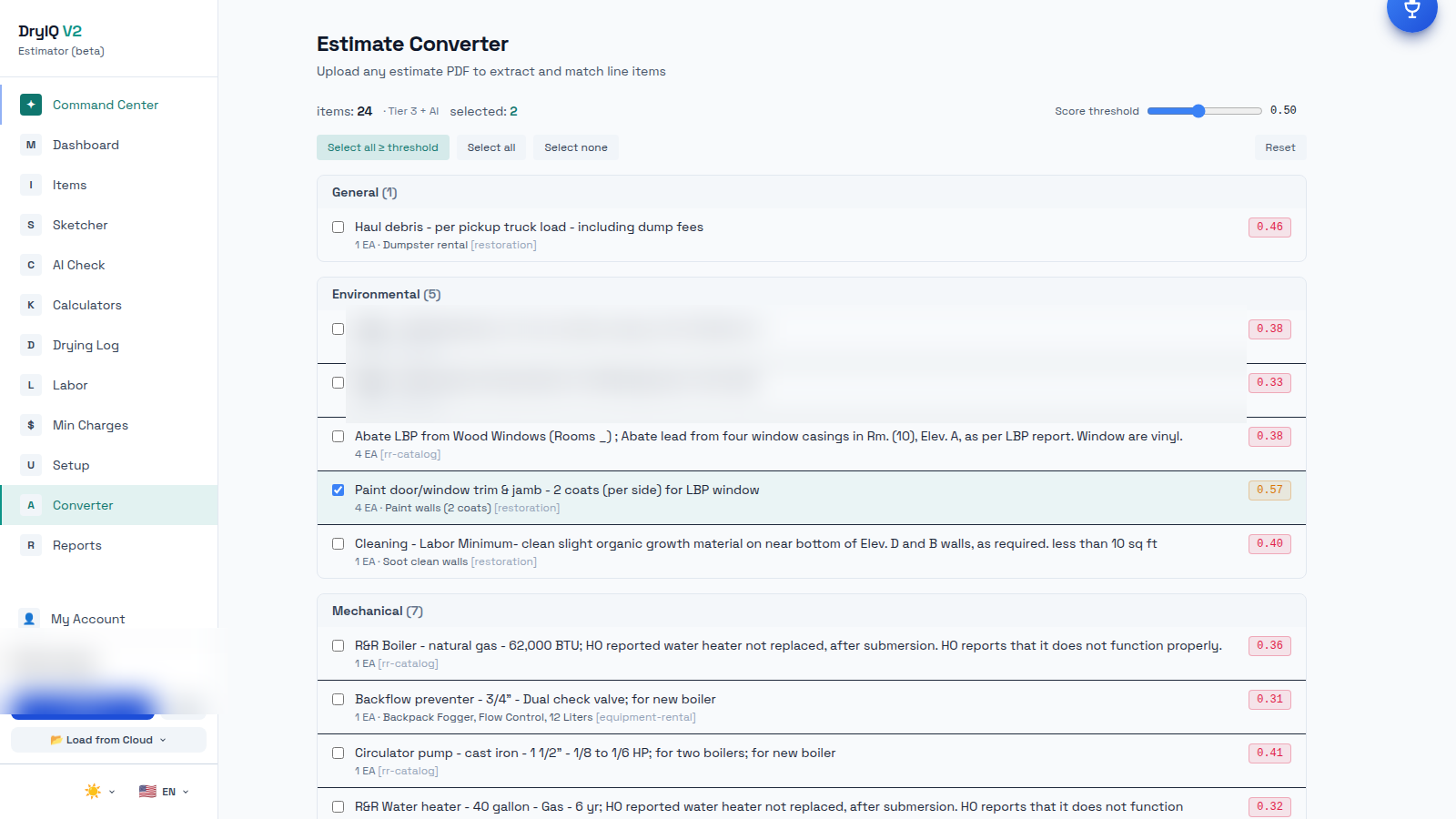Click the sun theme icon
This screenshot has height=819, width=1456.
click(x=93, y=792)
